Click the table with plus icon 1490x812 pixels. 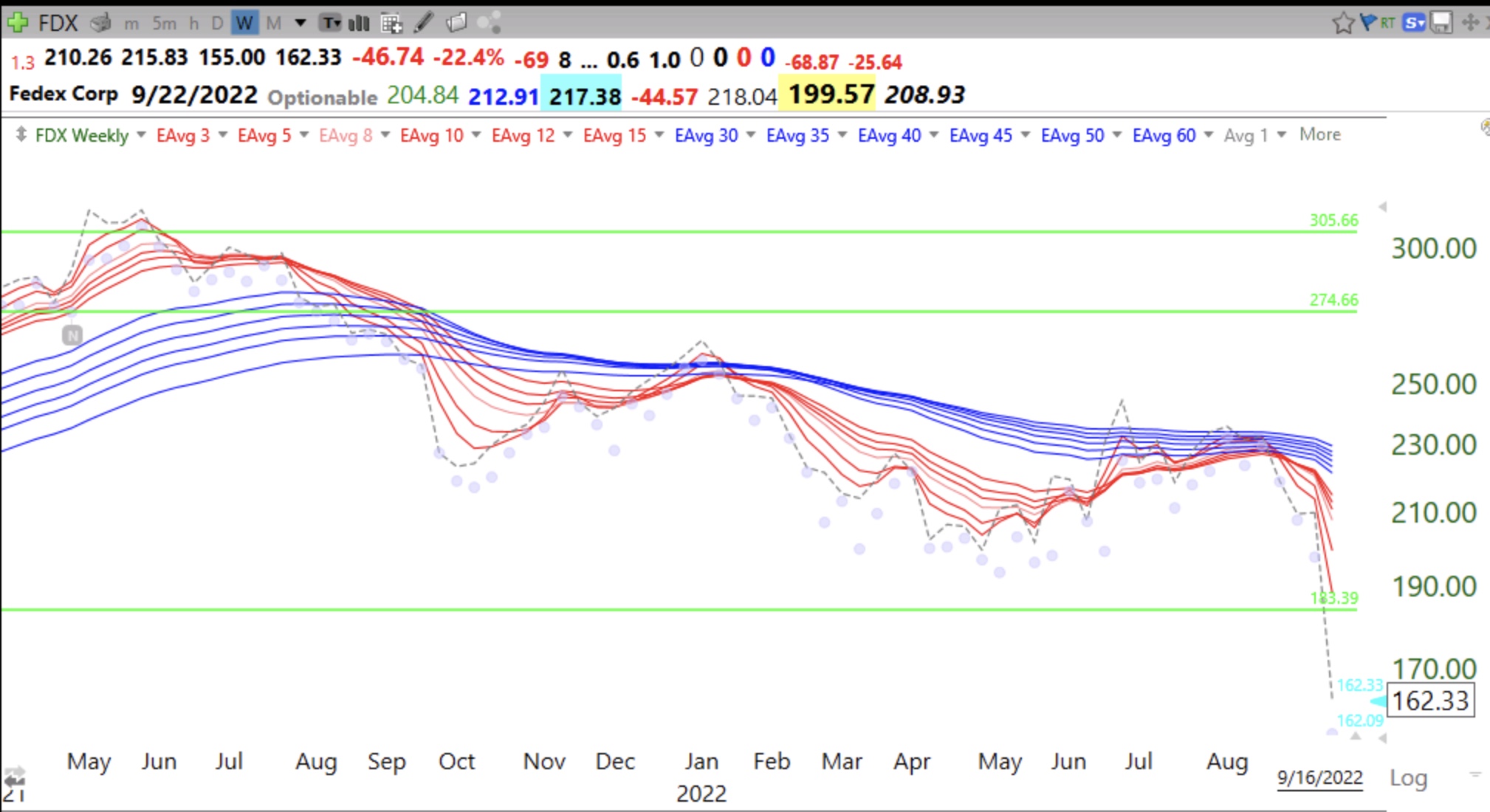pos(391,24)
